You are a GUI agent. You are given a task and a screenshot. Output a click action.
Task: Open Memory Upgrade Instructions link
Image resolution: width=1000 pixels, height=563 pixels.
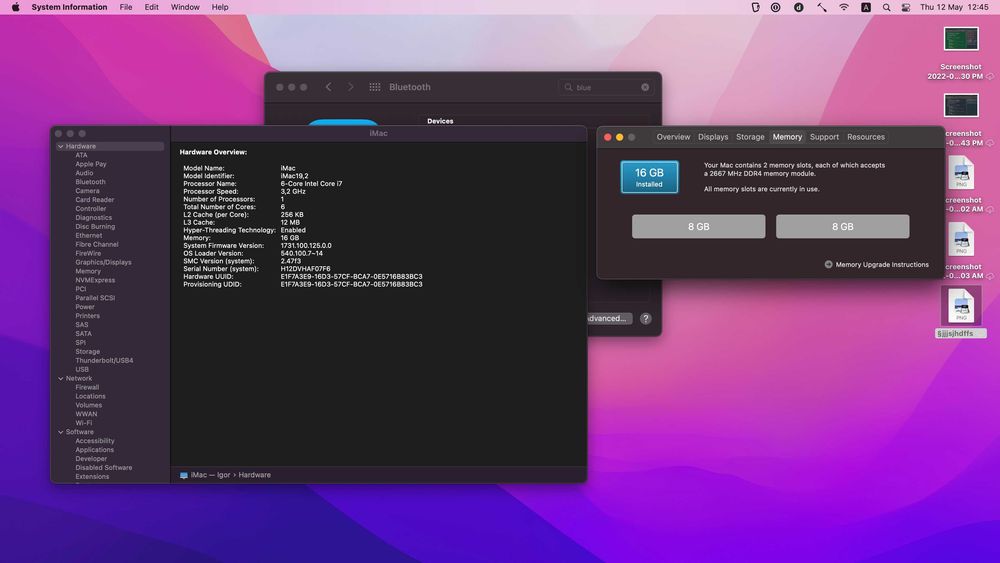point(882,264)
